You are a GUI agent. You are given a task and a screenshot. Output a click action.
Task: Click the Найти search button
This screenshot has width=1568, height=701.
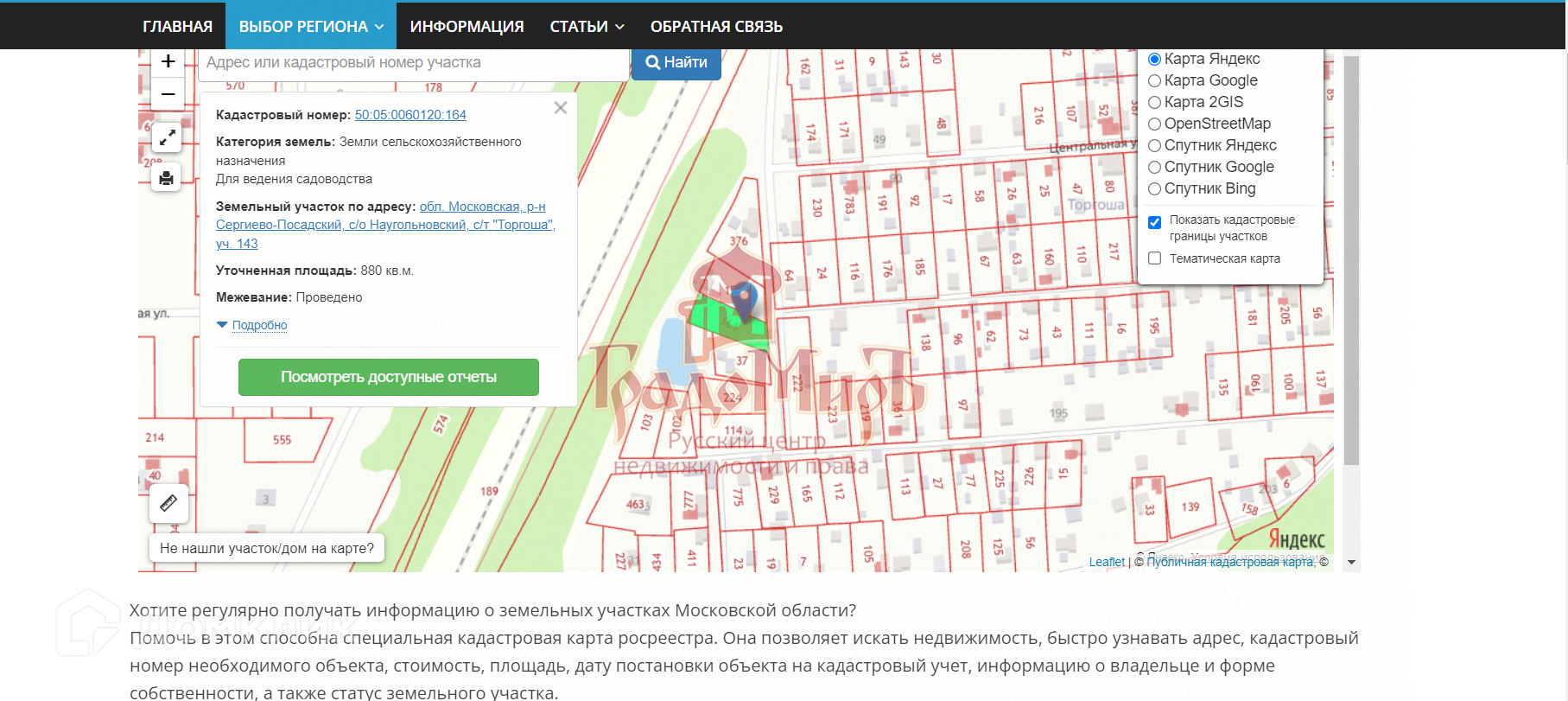pos(676,62)
